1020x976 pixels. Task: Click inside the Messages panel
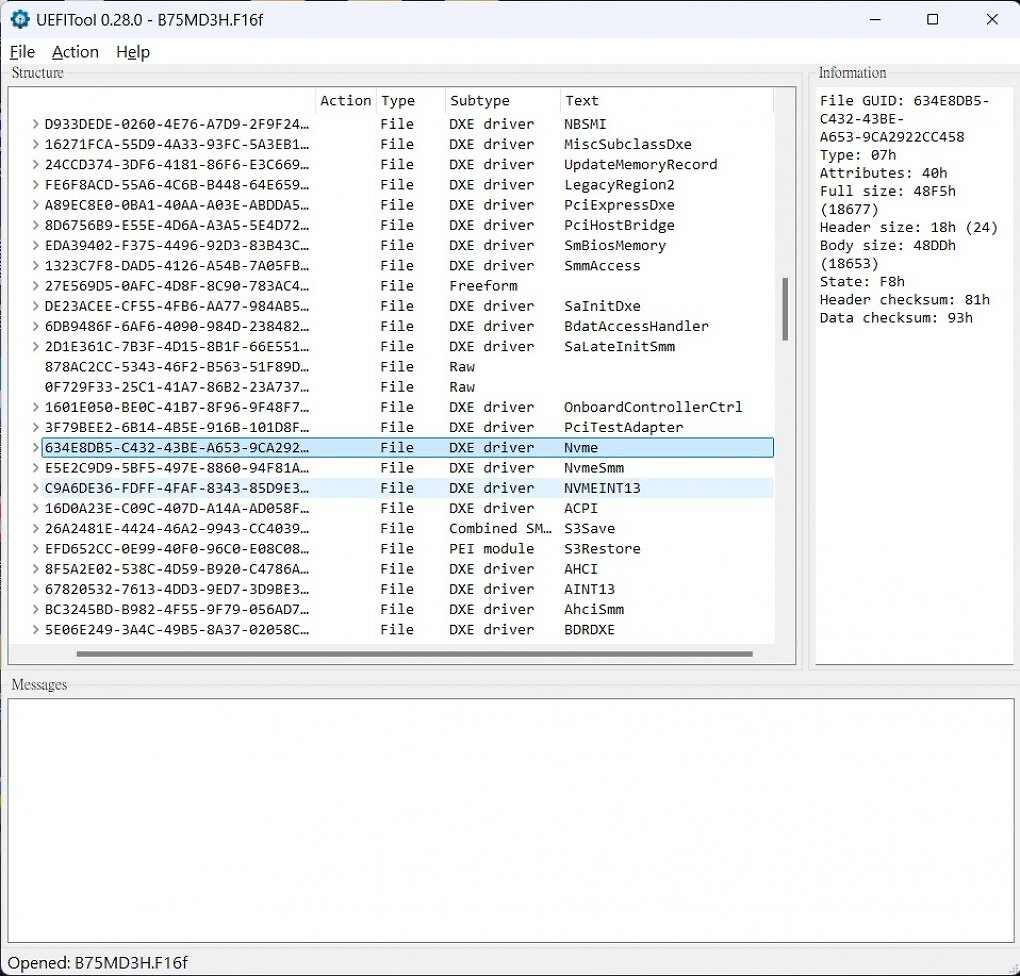pyautogui.click(x=511, y=820)
